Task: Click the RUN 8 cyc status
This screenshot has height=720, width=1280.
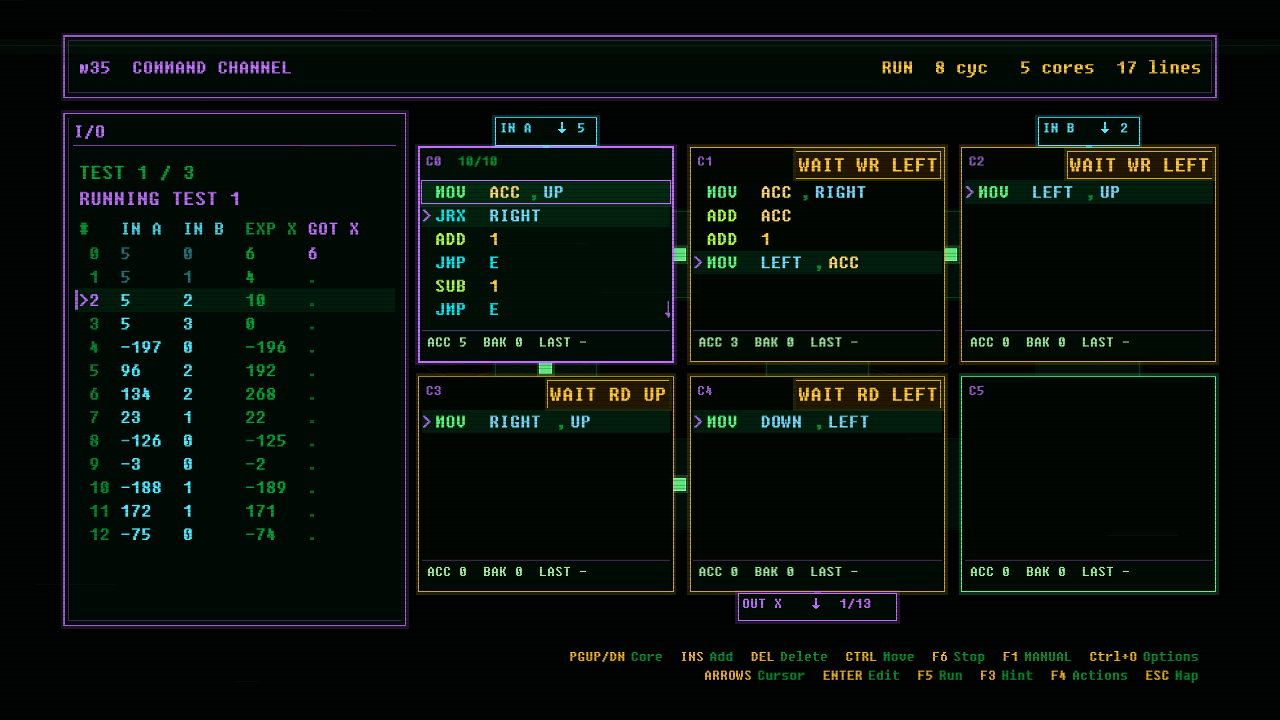Action: tap(934, 68)
